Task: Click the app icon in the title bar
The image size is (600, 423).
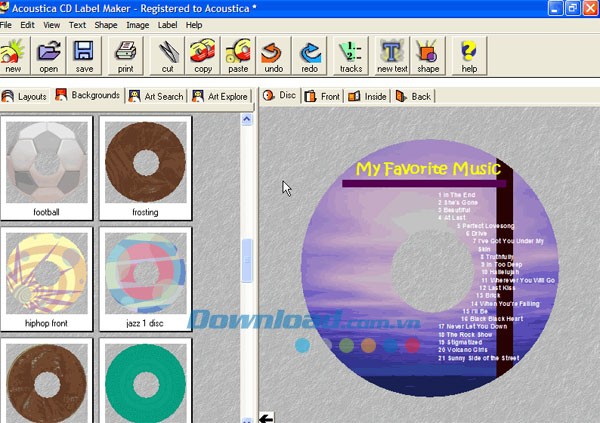Action: [4, 7]
